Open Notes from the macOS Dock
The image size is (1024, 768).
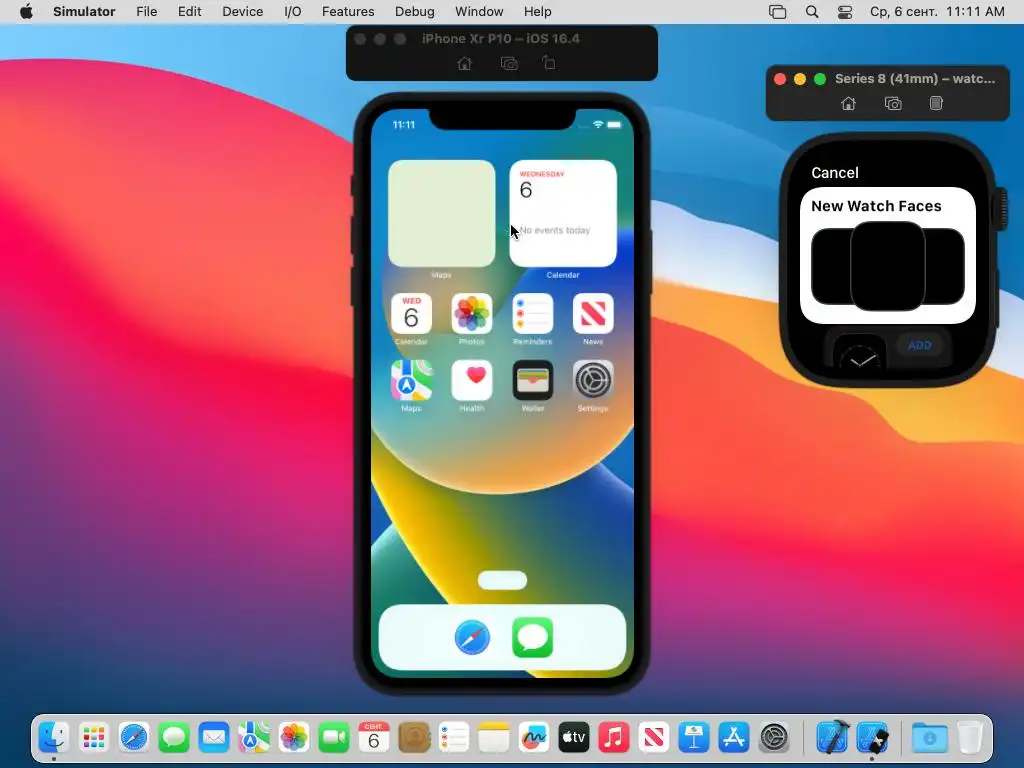coord(494,738)
